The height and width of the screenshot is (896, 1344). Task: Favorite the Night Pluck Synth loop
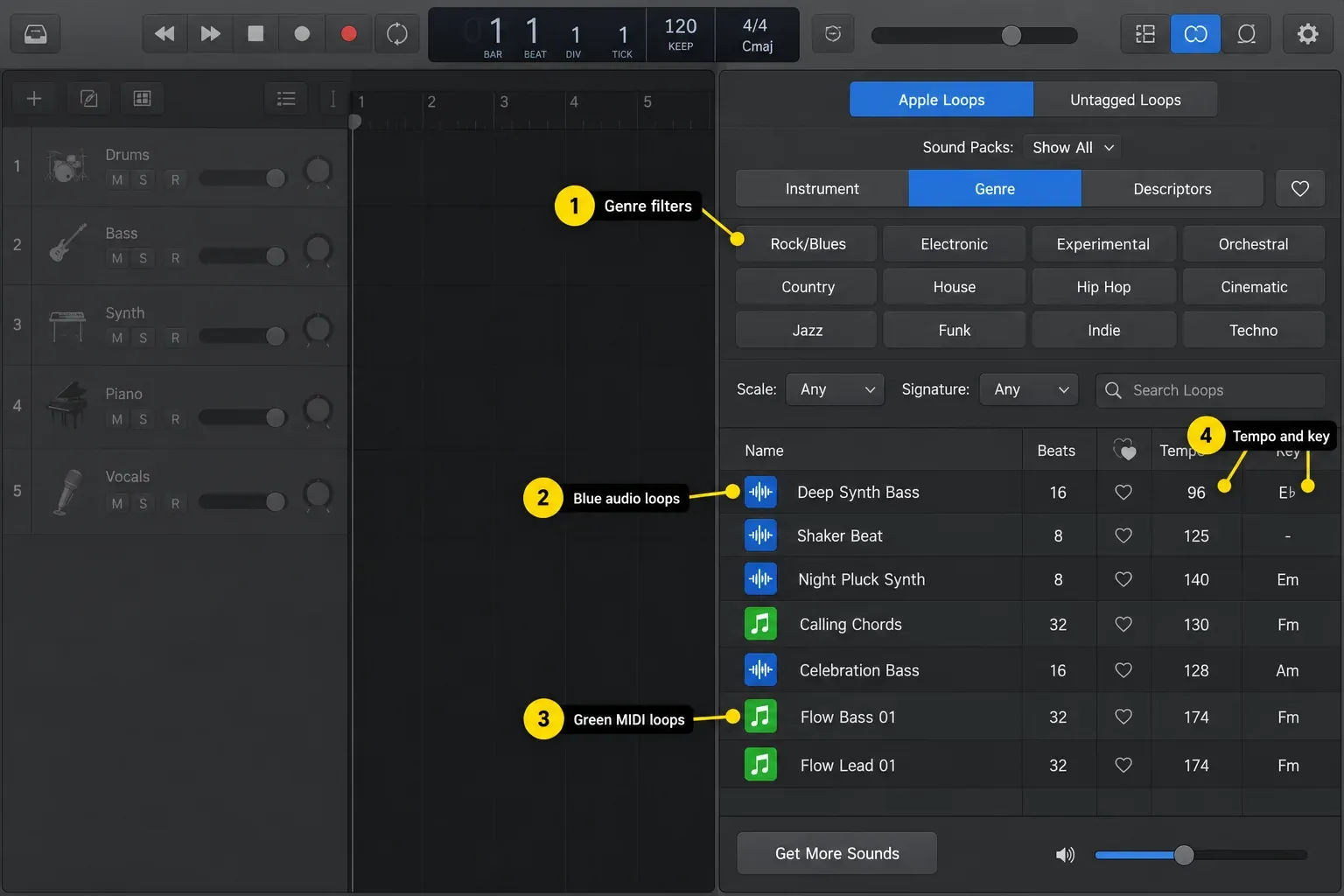coord(1123,579)
